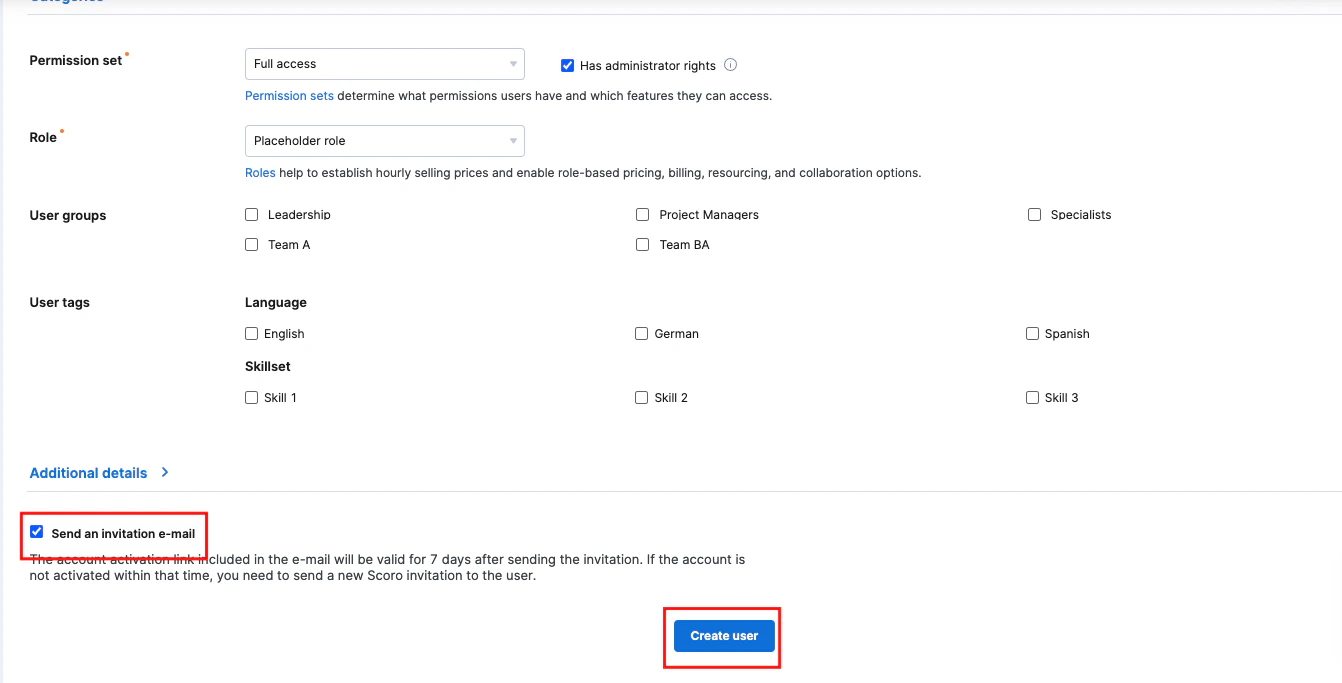1342x683 pixels.
Task: Enable the Project Managers group
Action: (642, 214)
